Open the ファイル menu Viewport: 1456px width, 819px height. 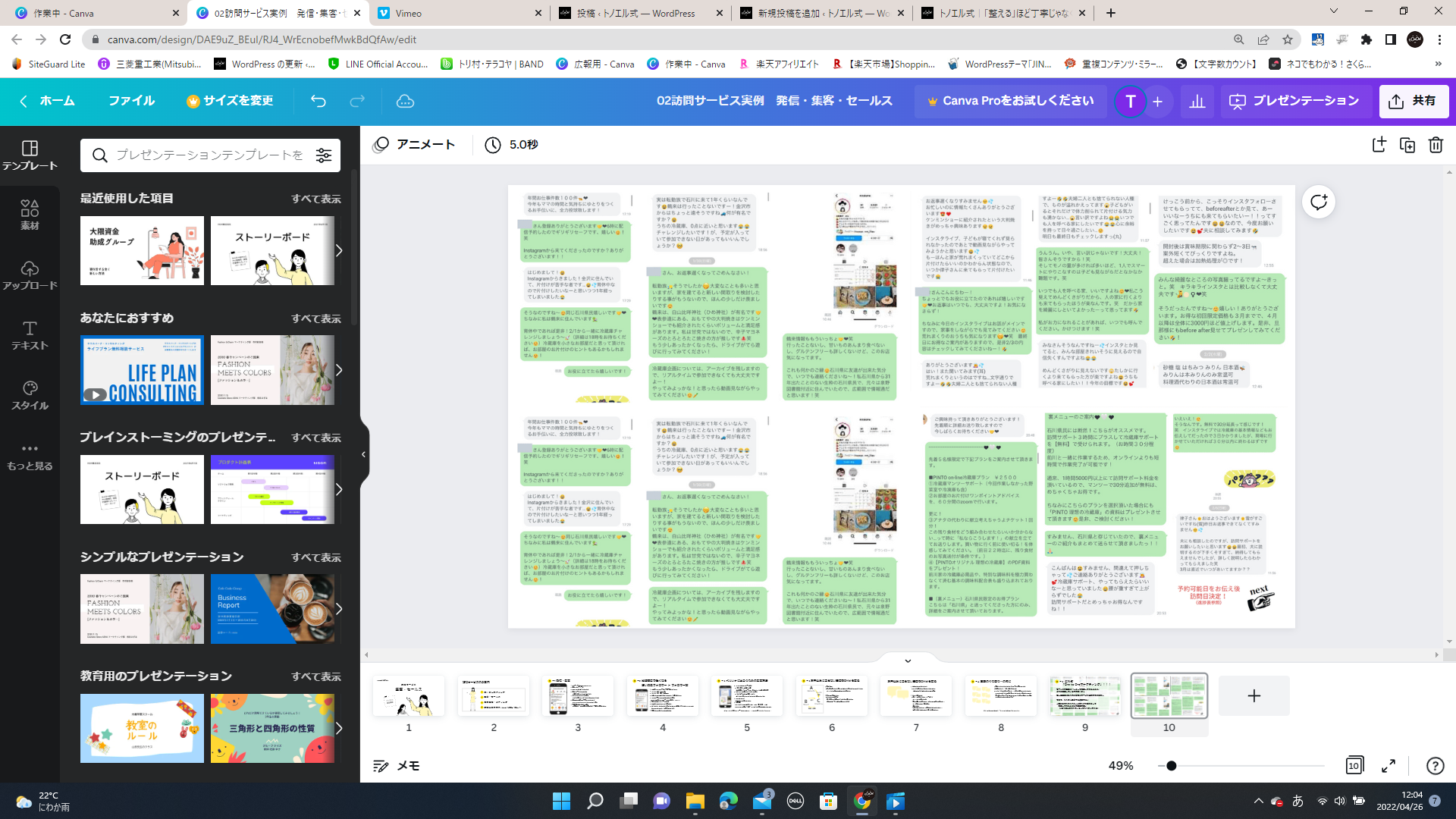(x=131, y=101)
